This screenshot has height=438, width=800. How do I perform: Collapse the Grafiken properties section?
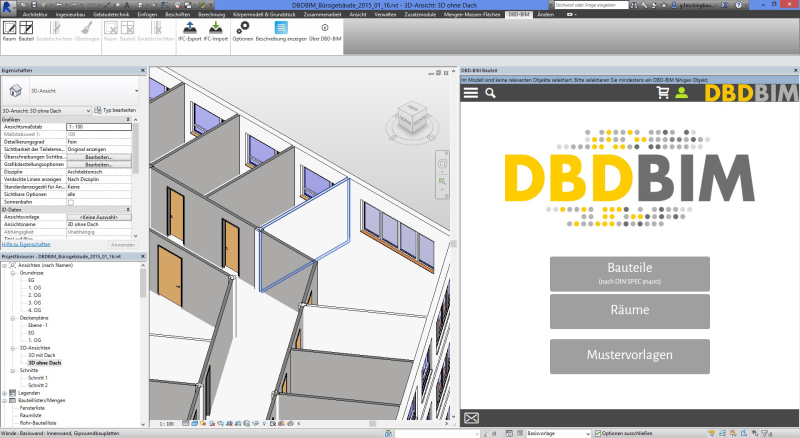coord(128,119)
